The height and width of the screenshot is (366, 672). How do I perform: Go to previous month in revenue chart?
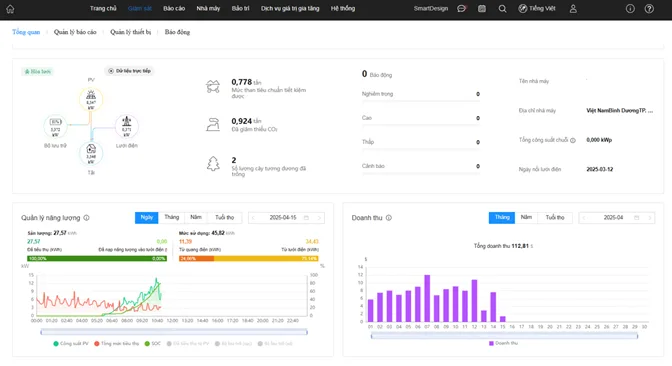tap(584, 218)
